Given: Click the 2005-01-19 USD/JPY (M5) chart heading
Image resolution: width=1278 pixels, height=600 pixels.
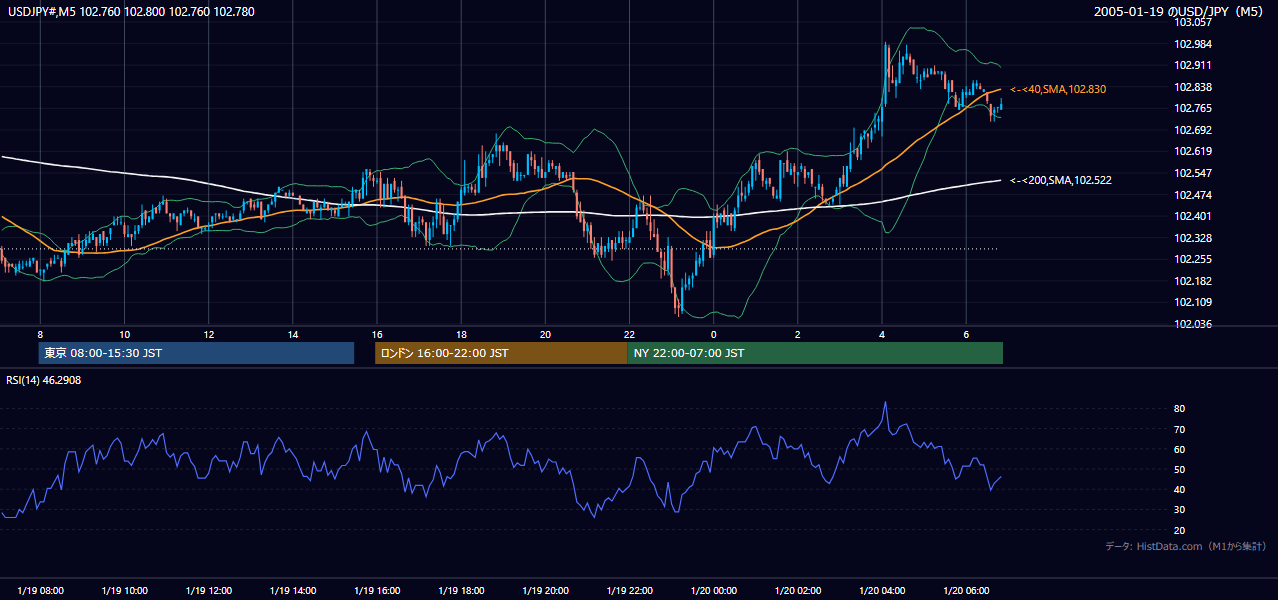Looking at the screenshot, I should click(1180, 12).
